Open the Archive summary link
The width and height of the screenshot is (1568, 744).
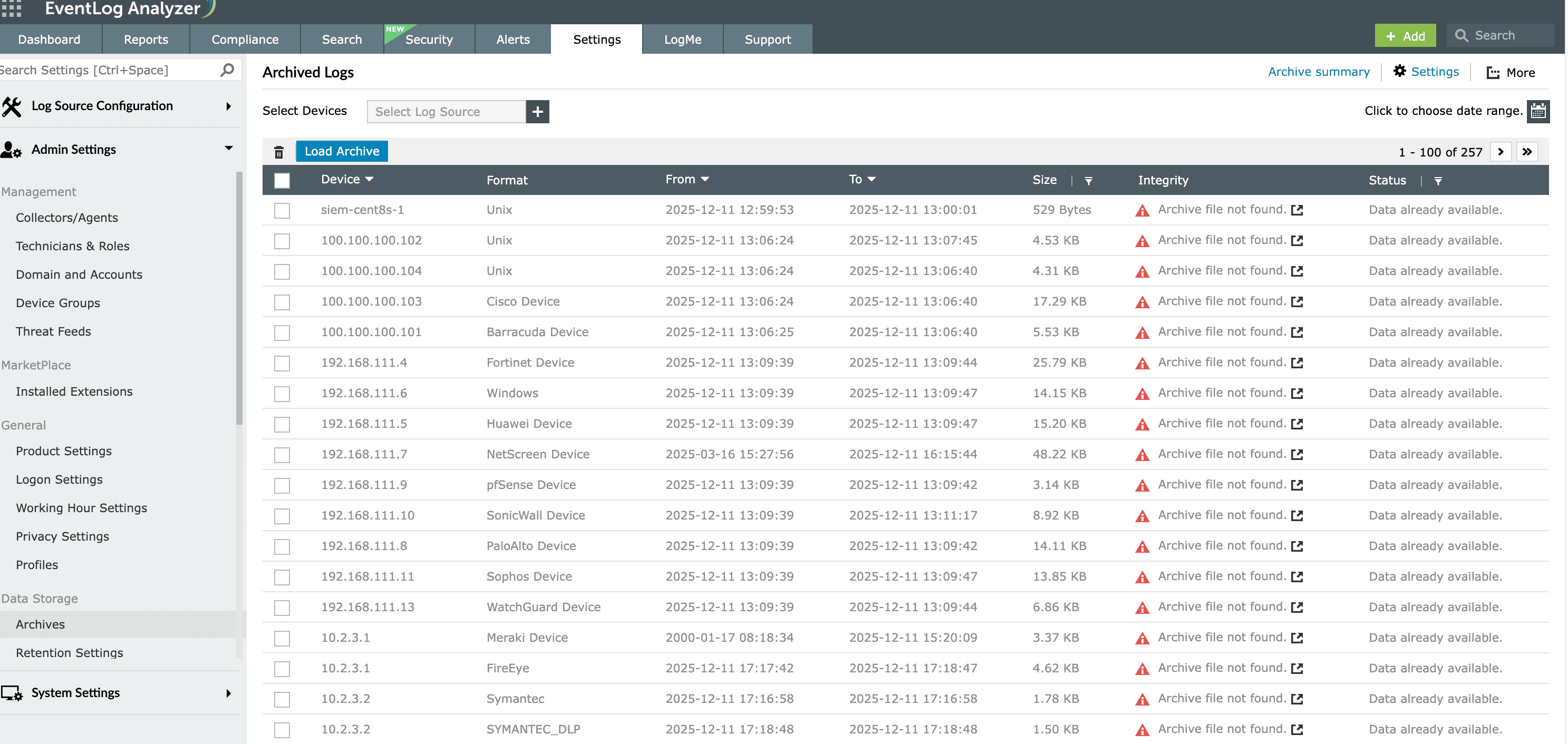coord(1319,72)
